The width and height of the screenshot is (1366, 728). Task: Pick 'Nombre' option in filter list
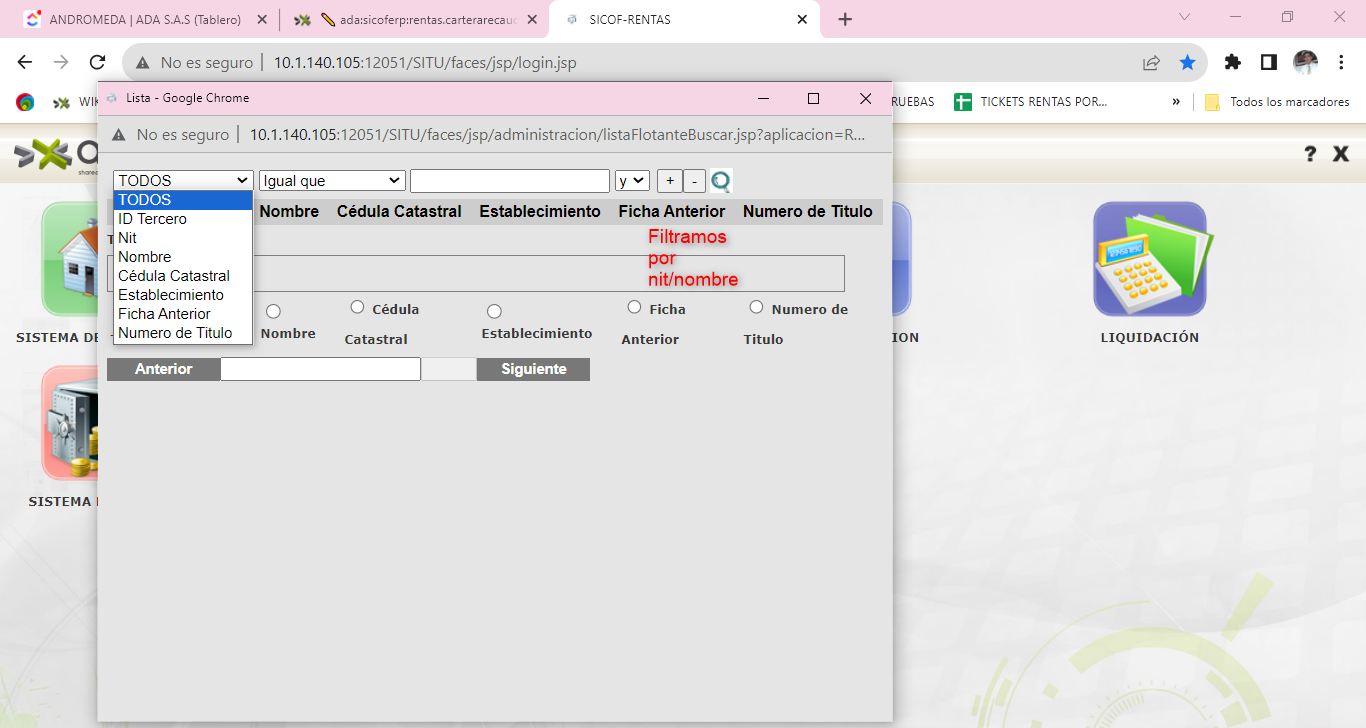145,257
